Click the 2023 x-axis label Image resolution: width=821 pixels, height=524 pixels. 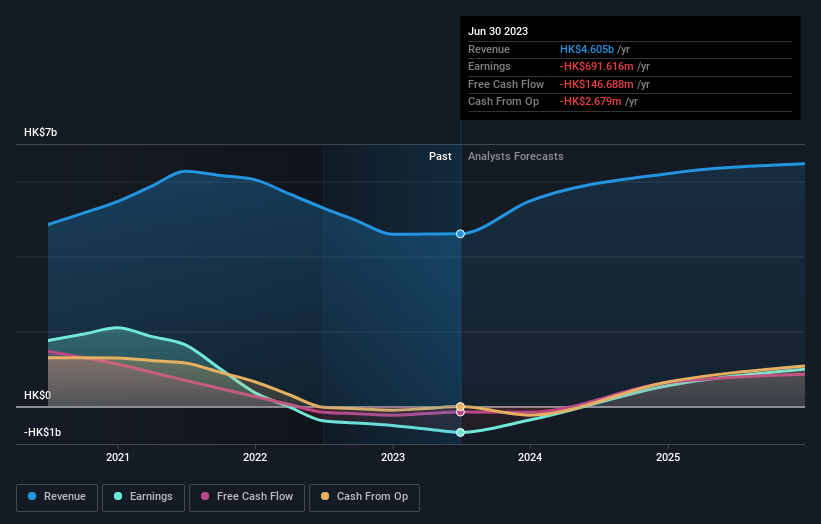point(393,457)
